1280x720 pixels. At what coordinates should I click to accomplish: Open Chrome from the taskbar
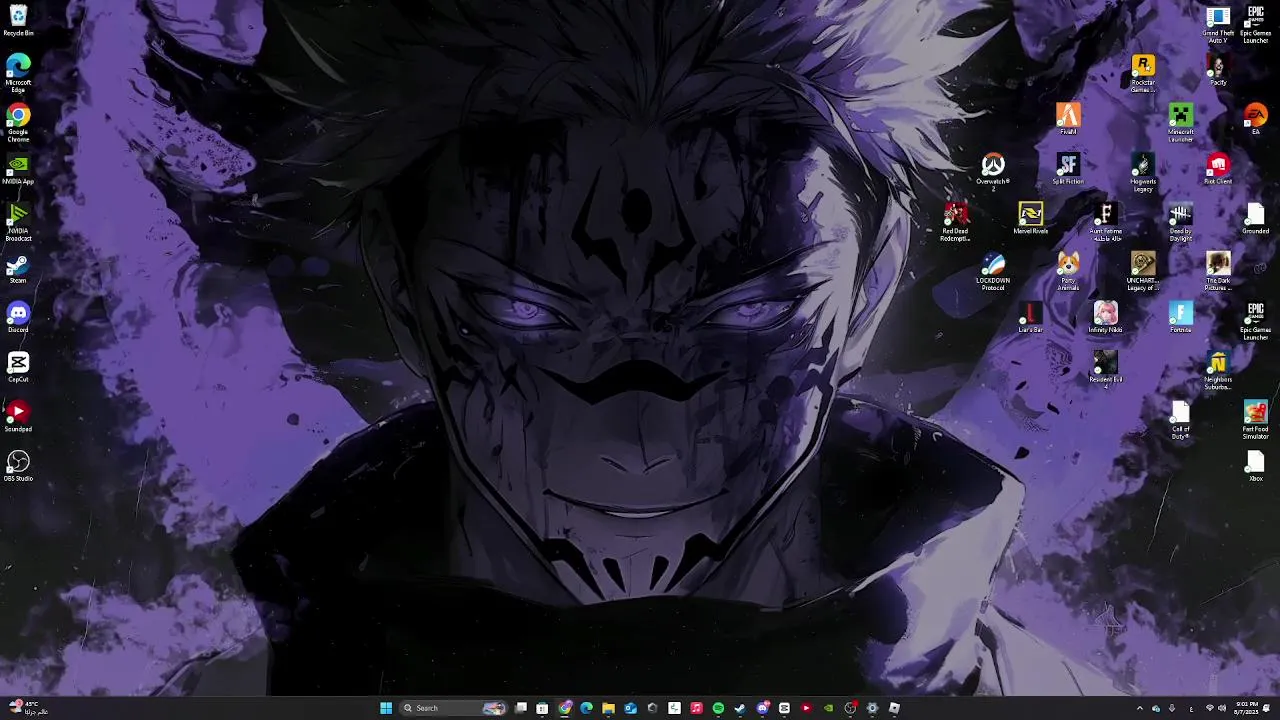pyautogui.click(x=565, y=708)
